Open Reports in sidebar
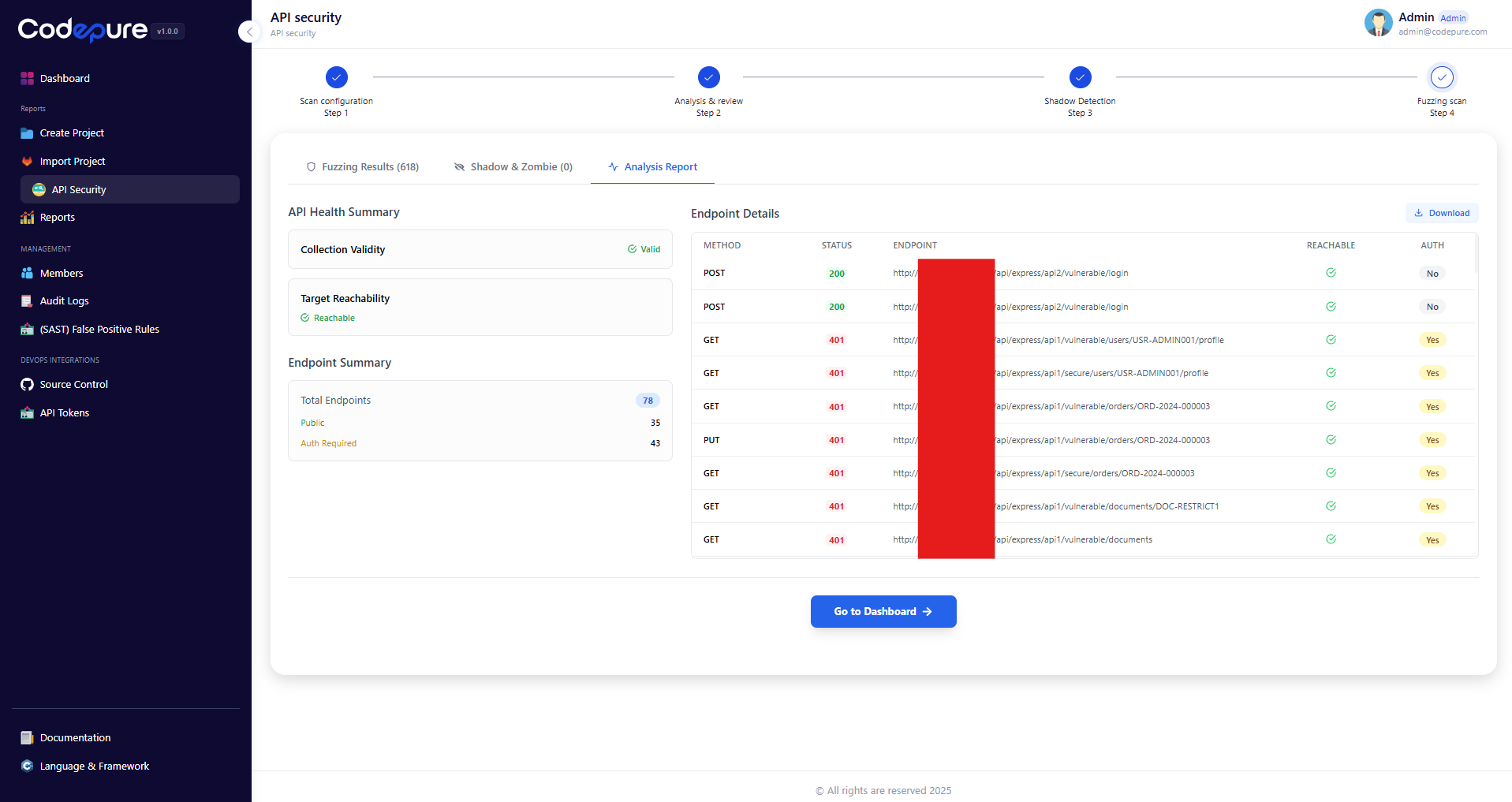 58,218
